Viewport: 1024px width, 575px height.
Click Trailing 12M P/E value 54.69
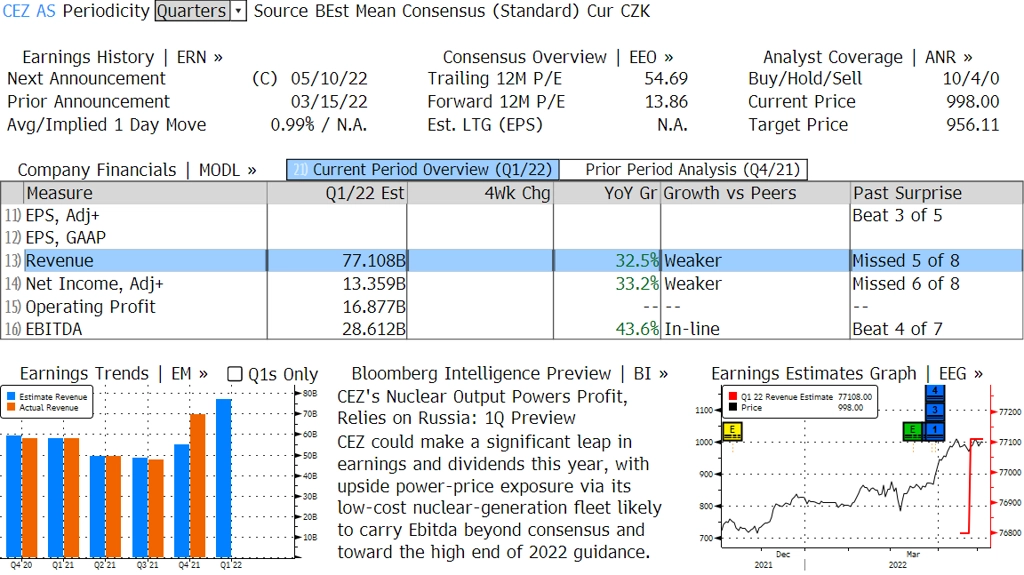pyautogui.click(x=666, y=78)
